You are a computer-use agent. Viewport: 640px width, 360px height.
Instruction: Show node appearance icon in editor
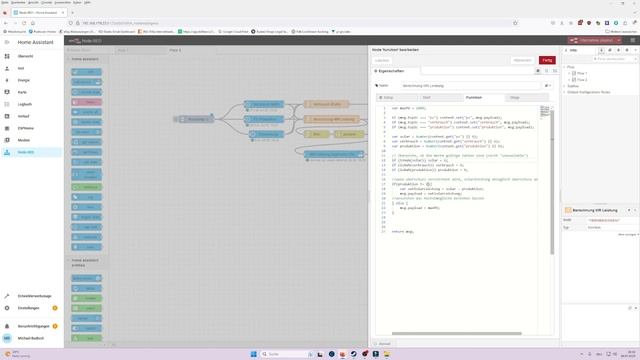tap(555, 71)
